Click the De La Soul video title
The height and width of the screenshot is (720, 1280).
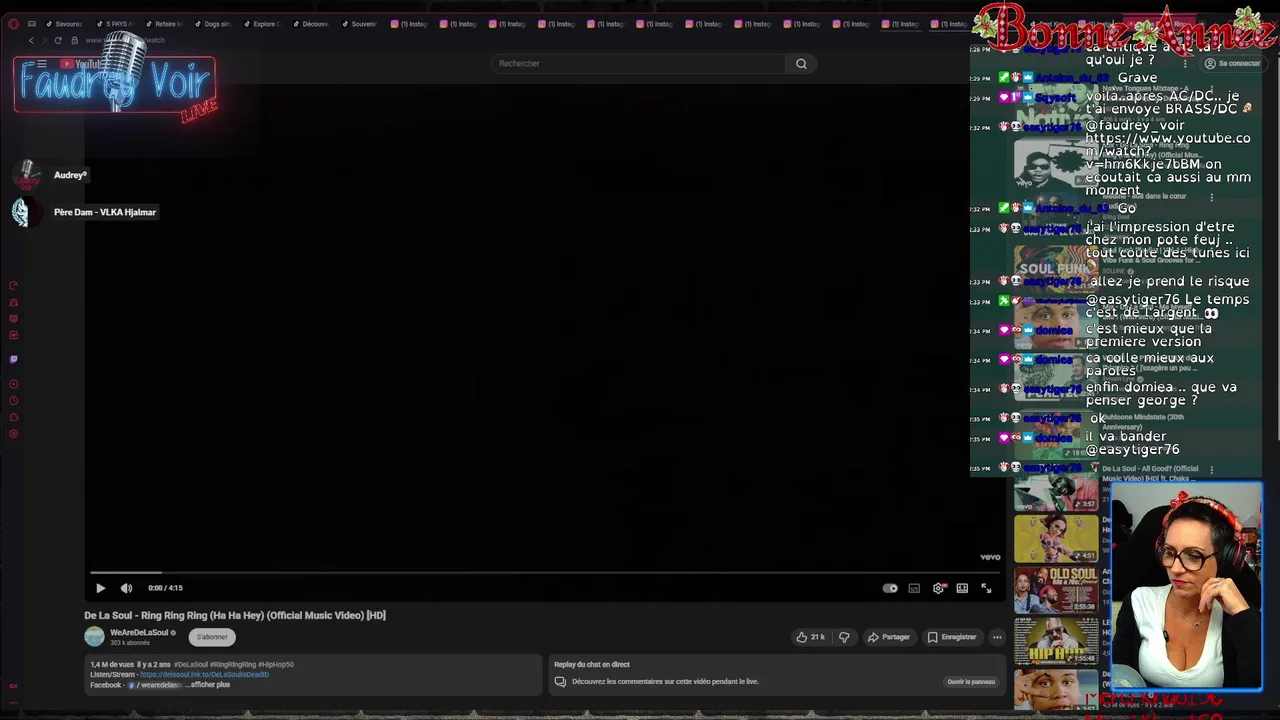pos(235,615)
